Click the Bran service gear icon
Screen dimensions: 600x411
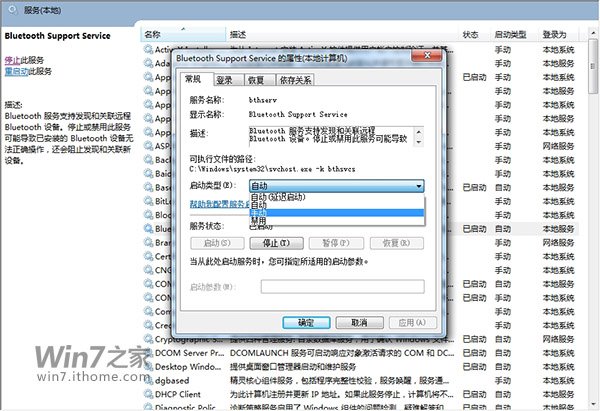pos(148,242)
